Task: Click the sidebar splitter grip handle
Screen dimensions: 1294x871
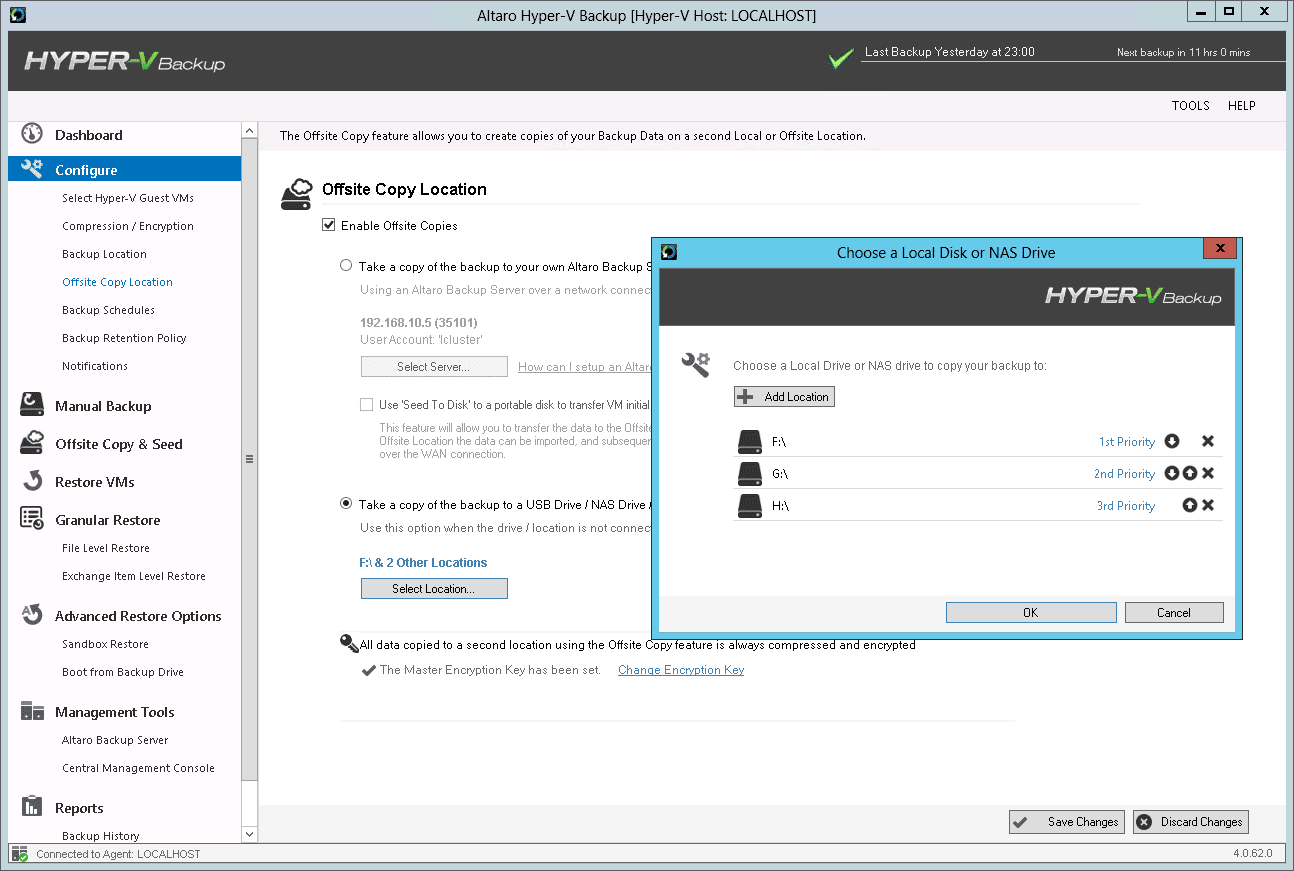Action: 249,459
